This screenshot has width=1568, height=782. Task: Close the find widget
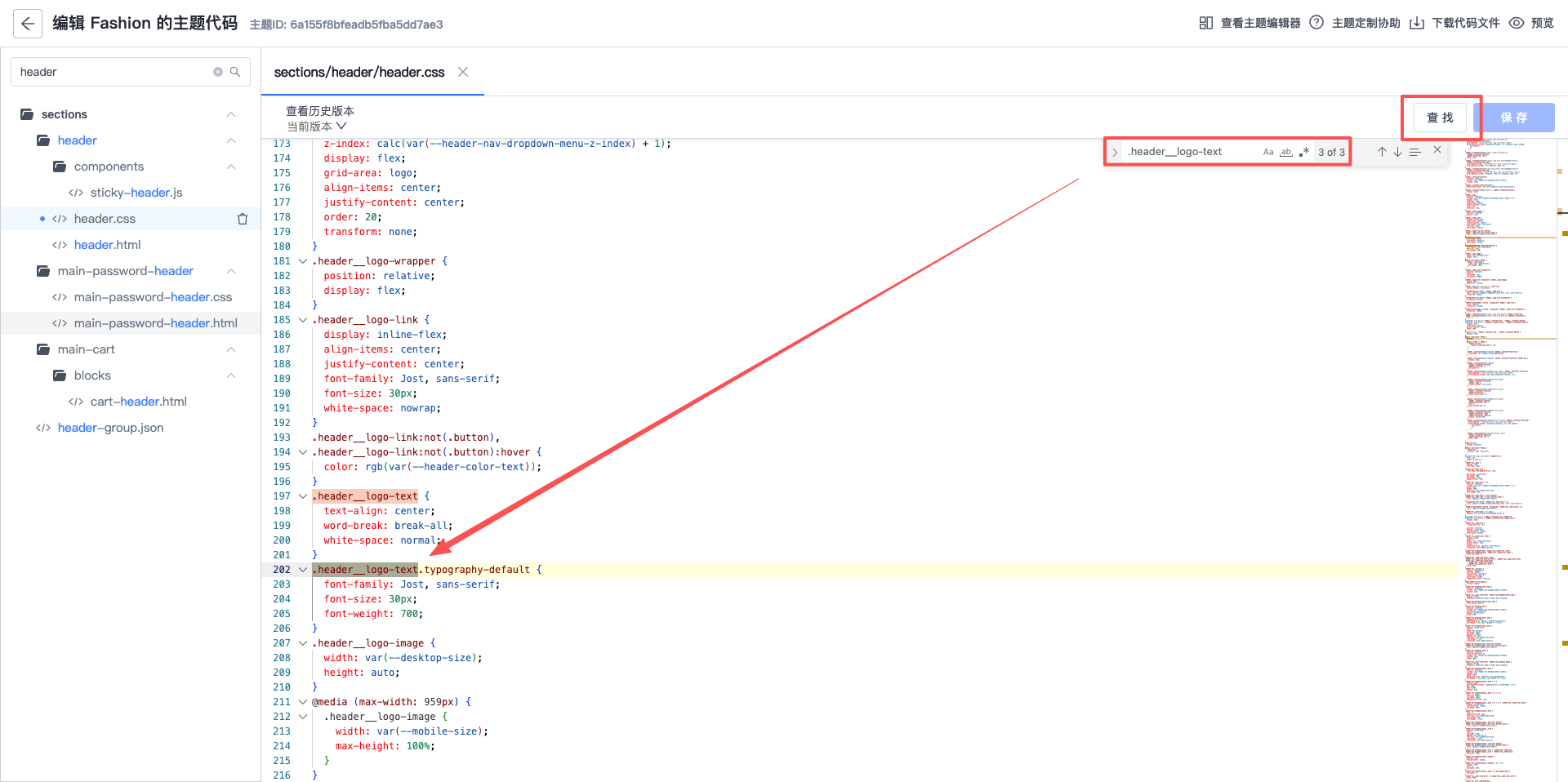click(1437, 149)
